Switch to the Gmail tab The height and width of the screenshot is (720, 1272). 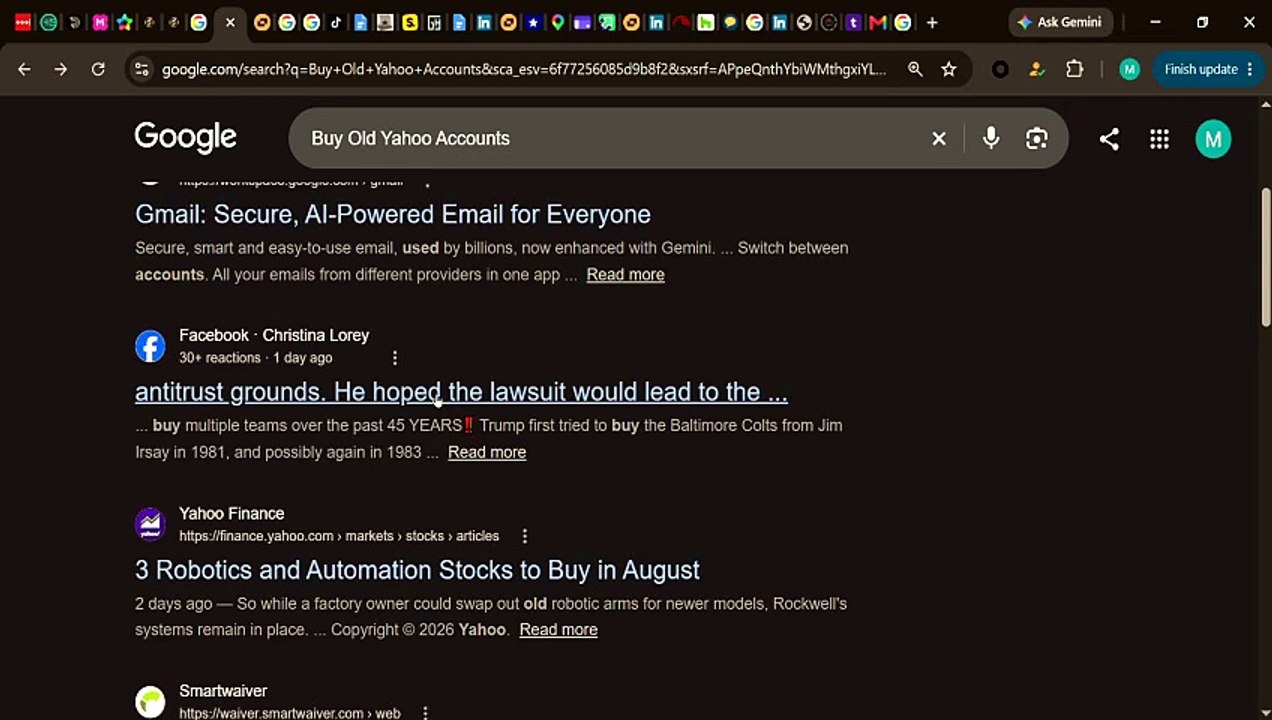click(878, 22)
